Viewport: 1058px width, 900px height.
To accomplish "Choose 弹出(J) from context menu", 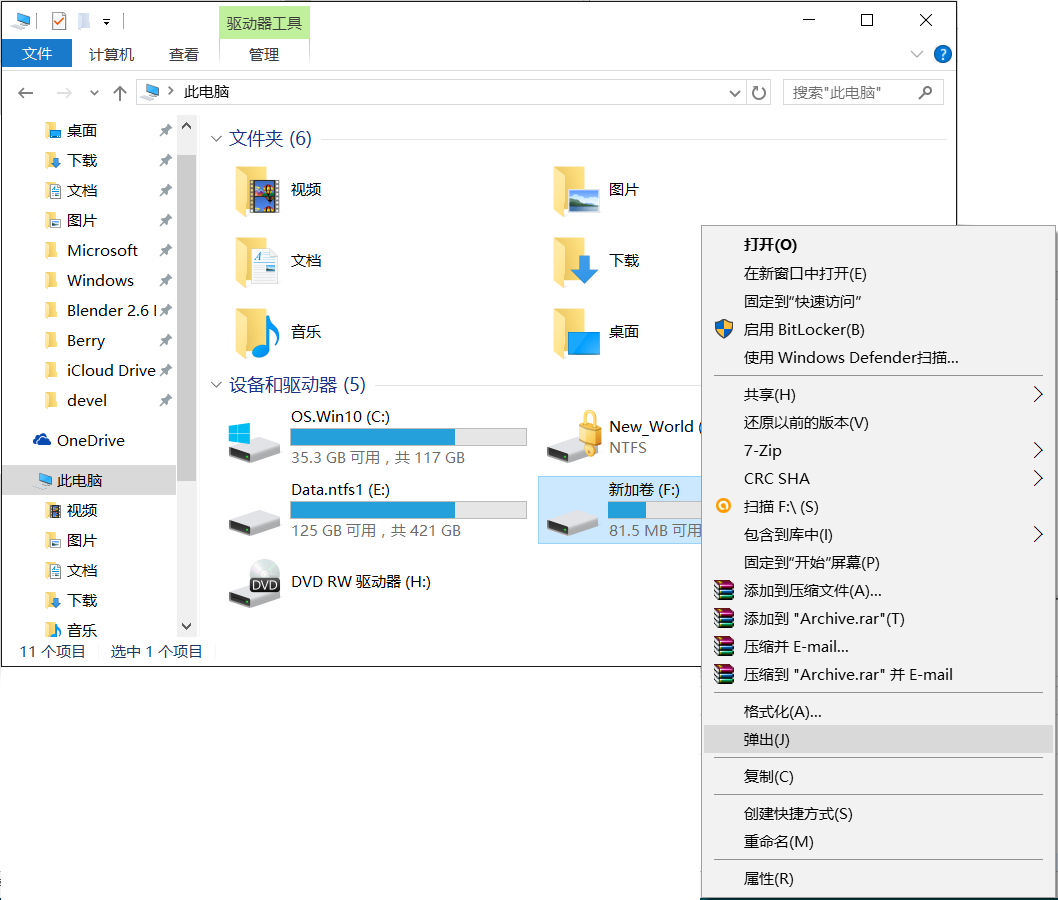I will point(766,740).
